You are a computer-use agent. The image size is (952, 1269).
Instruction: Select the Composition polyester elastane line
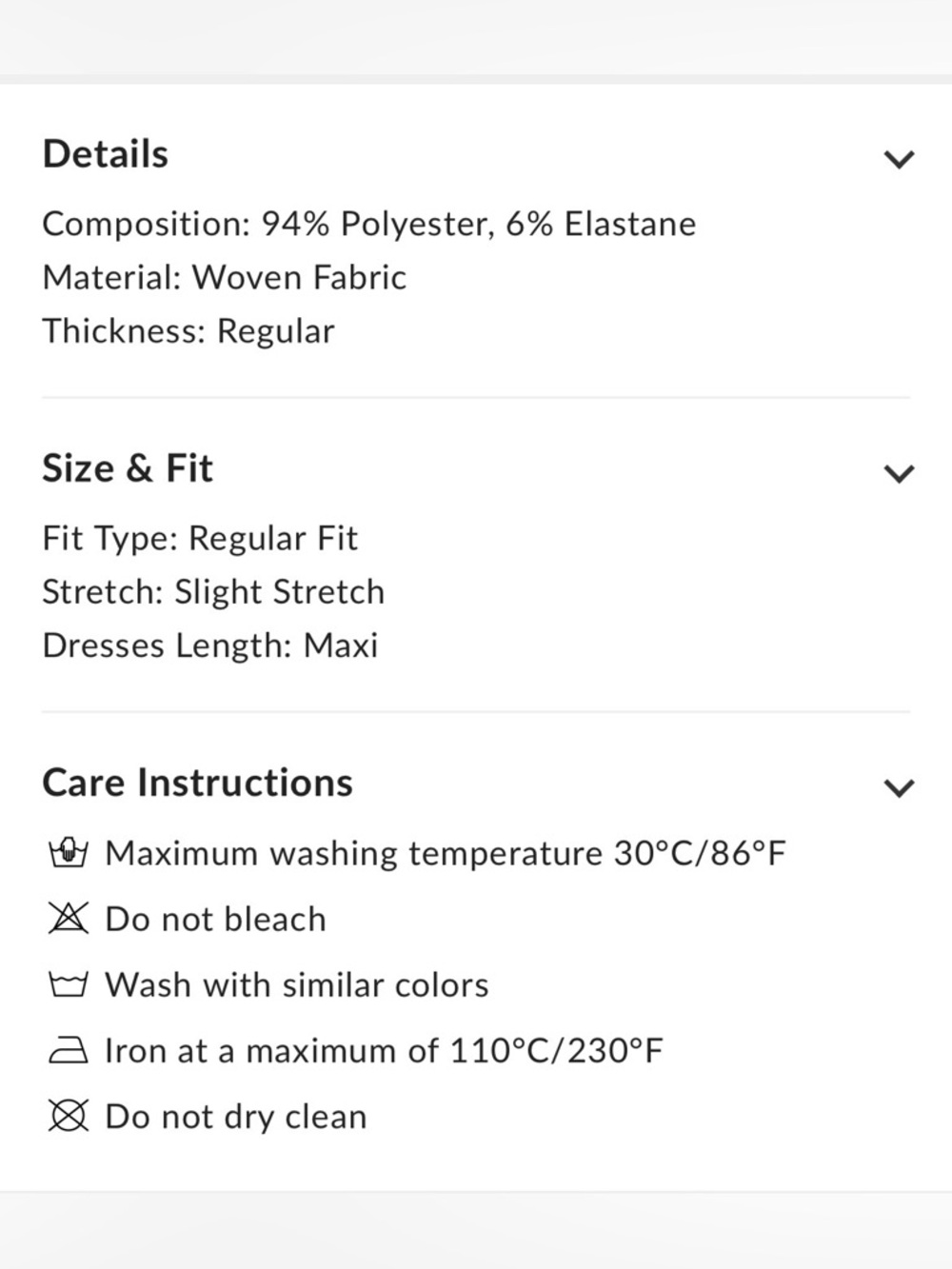[369, 225]
